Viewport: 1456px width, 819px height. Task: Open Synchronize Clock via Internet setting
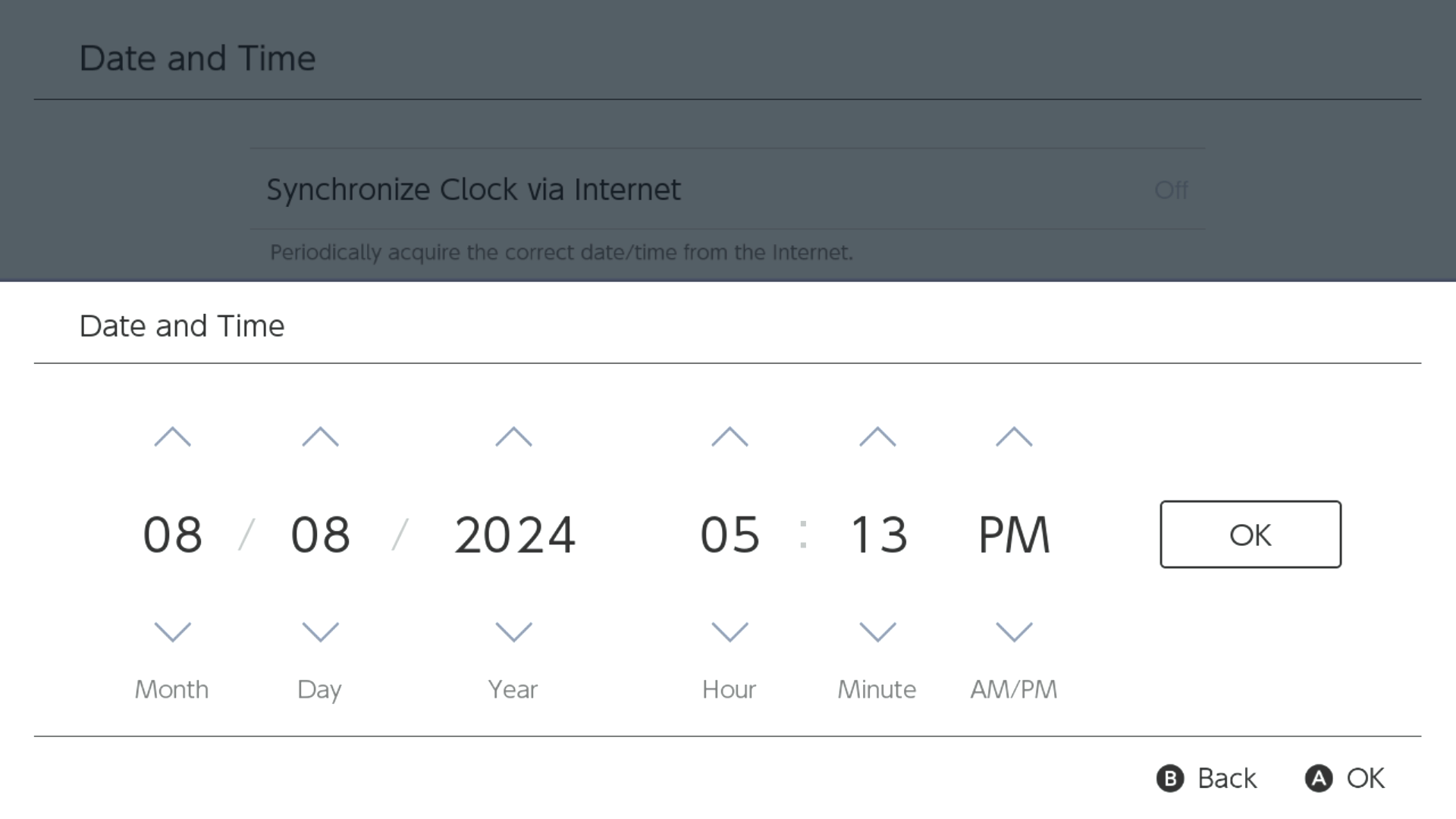[727, 189]
